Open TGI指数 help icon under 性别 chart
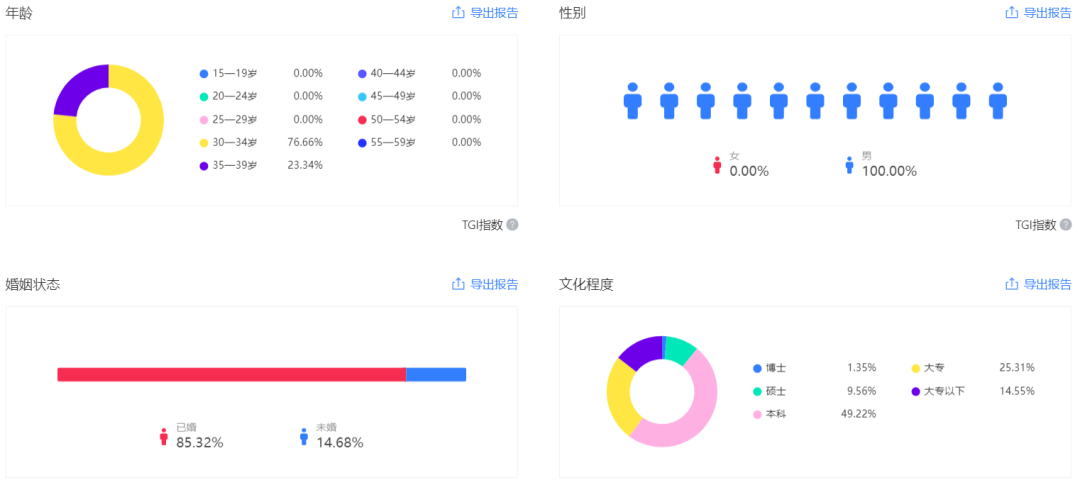This screenshot has height=485, width=1080. 1066,225
